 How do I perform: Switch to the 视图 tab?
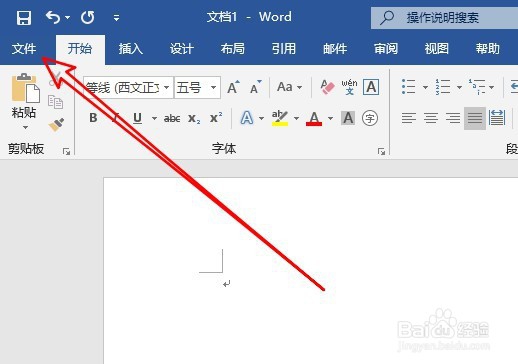click(x=436, y=49)
